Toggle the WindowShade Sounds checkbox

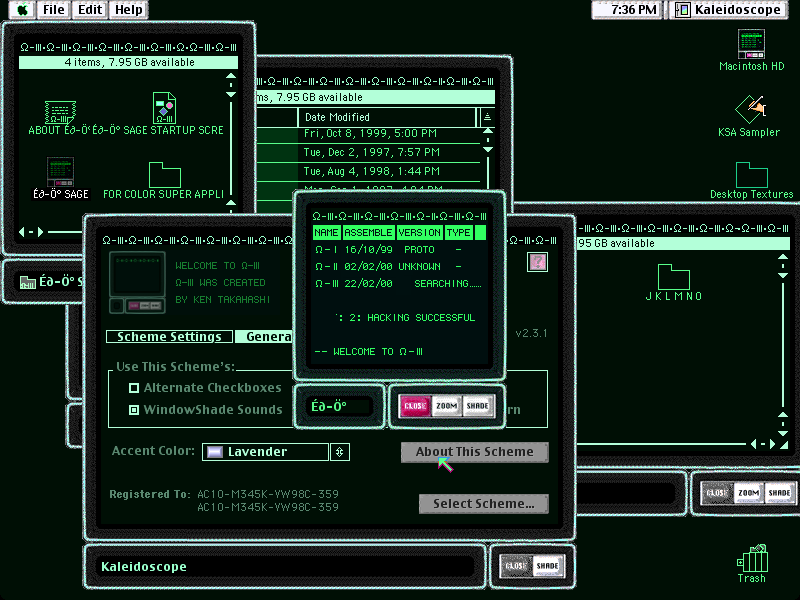point(134,410)
